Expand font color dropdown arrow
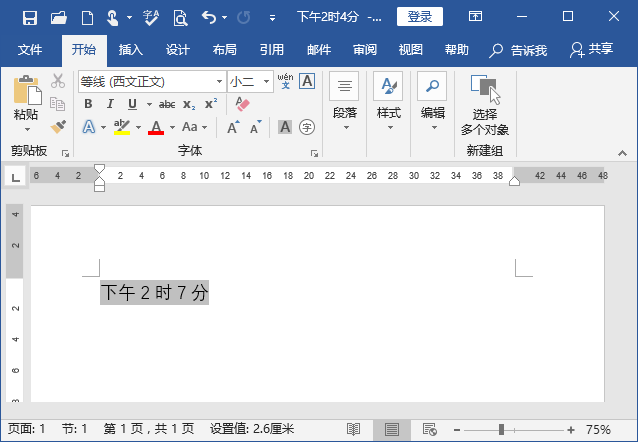638x442 pixels. [x=173, y=127]
